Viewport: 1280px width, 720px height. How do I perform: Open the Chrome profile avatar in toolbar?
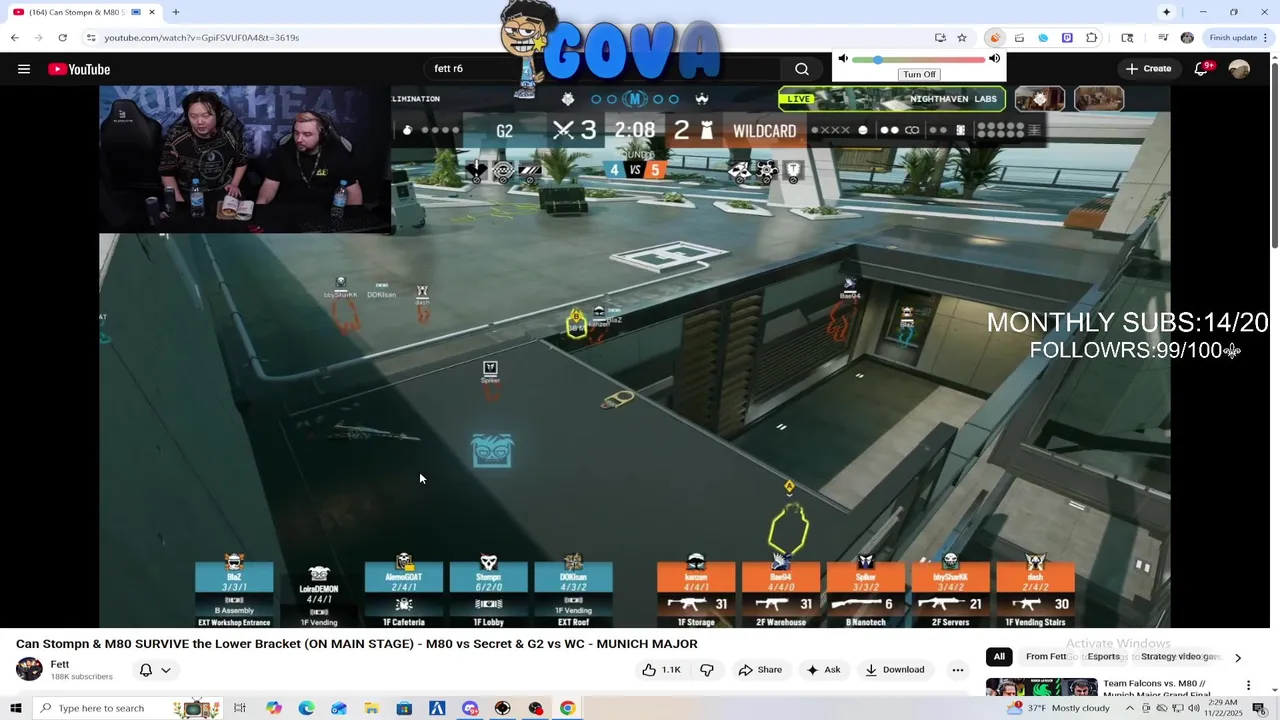[x=1187, y=38]
